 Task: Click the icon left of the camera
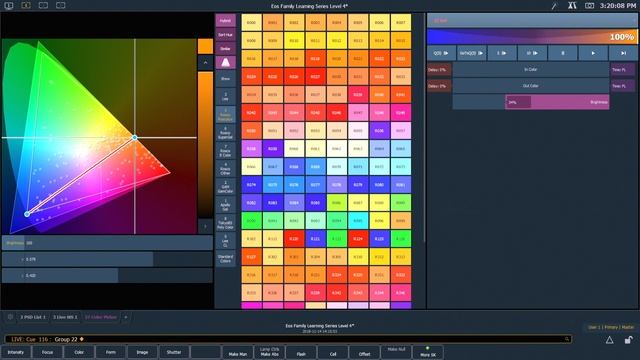click(572, 6)
